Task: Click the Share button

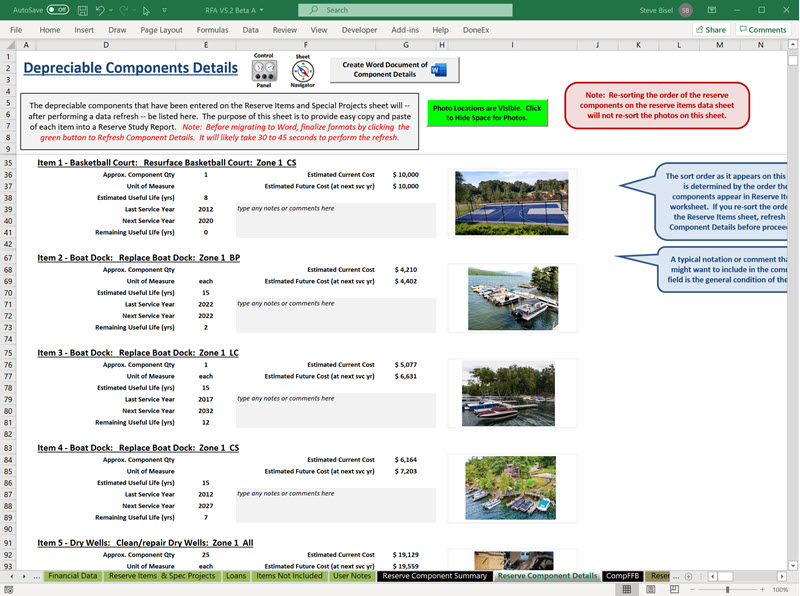Action: click(x=710, y=30)
